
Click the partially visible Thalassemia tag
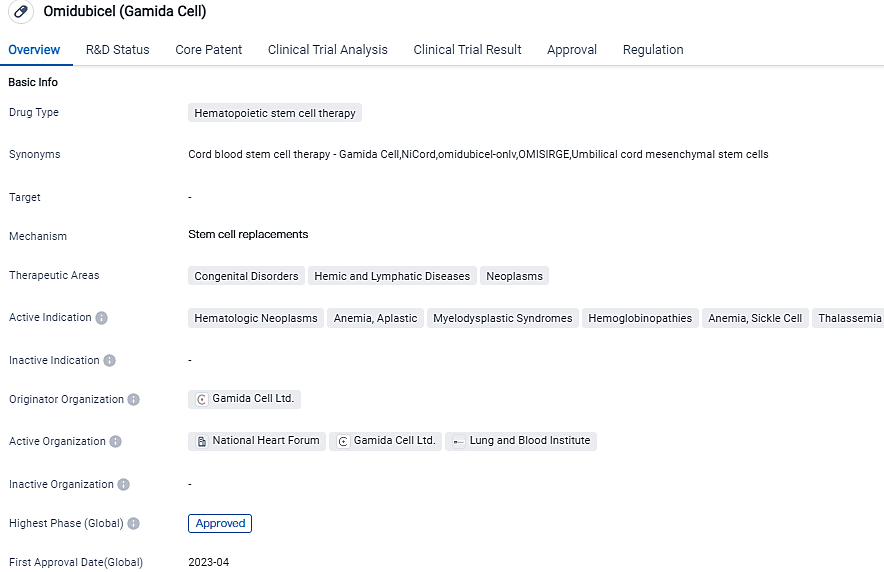pyautogui.click(x=848, y=318)
